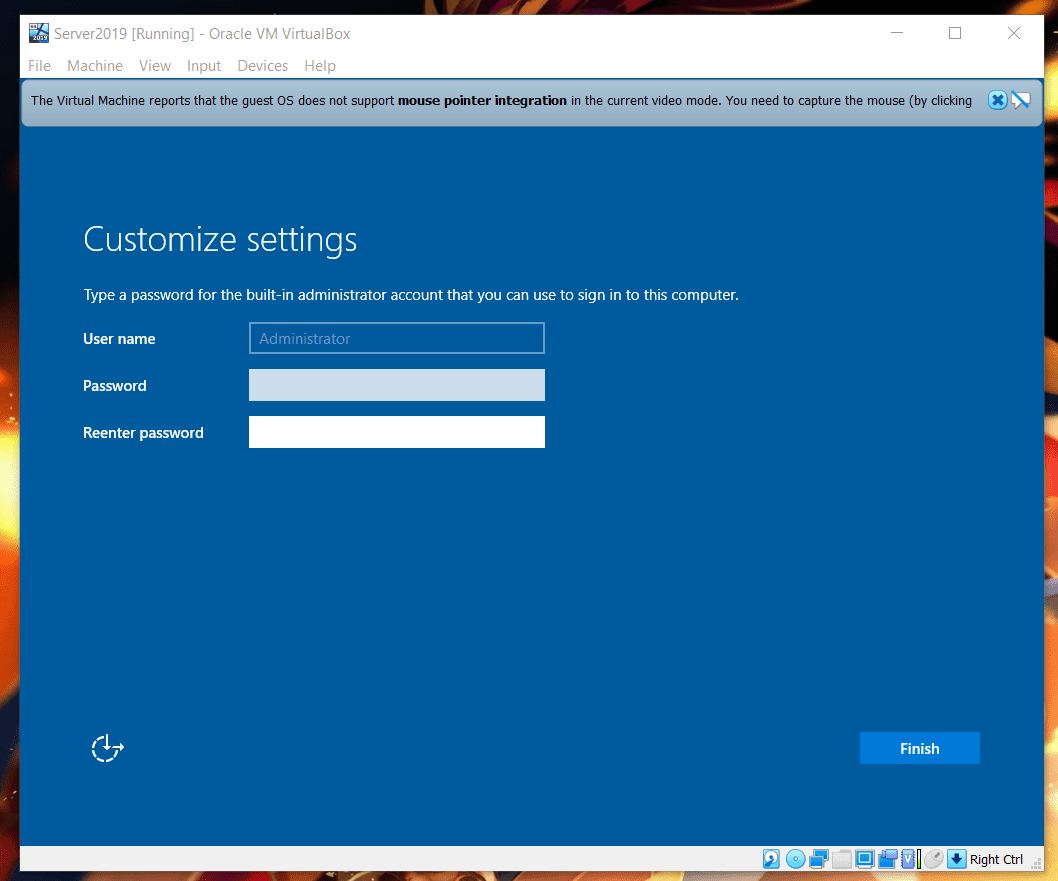Open the Machine menu
Image resolution: width=1058 pixels, height=881 pixels.
[x=95, y=66]
